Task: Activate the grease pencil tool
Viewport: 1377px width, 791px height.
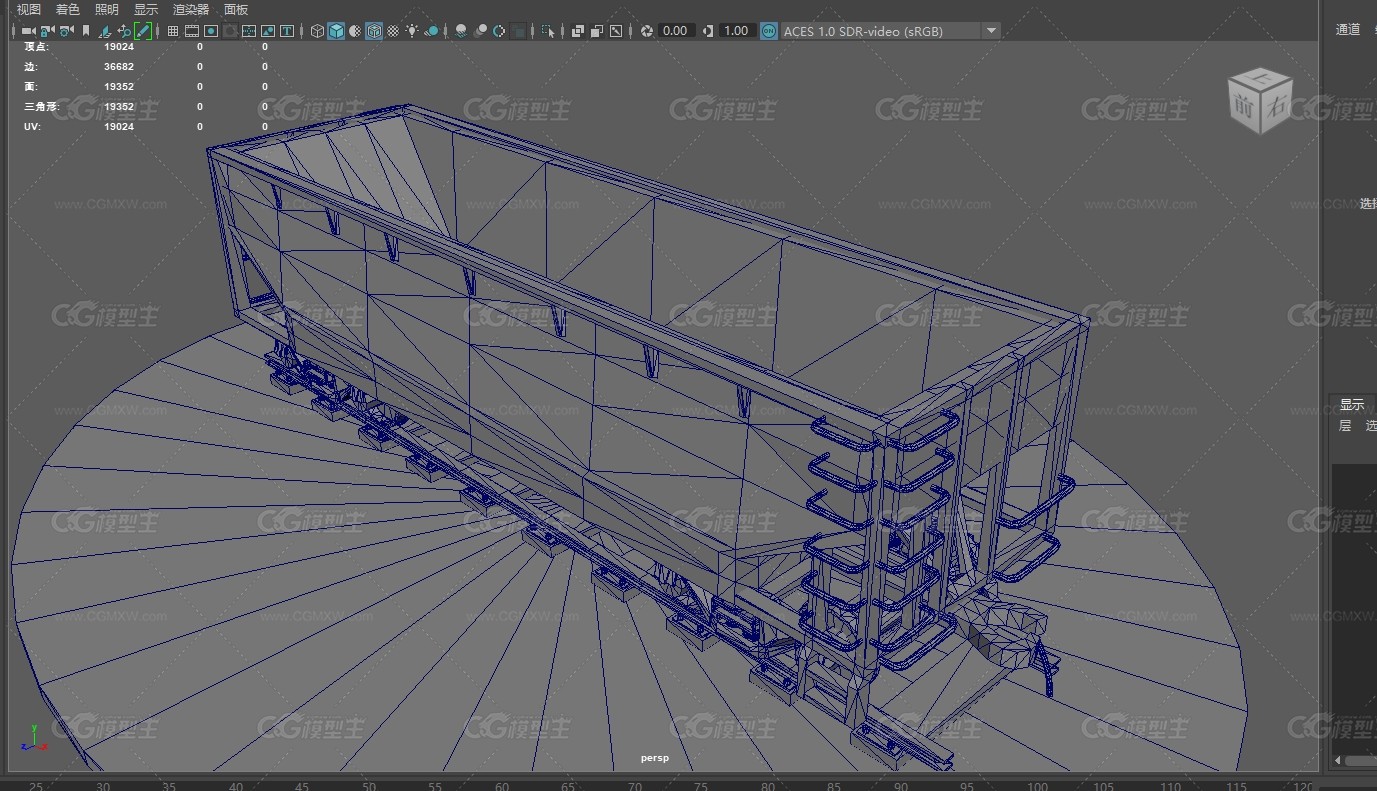Action: (x=143, y=31)
